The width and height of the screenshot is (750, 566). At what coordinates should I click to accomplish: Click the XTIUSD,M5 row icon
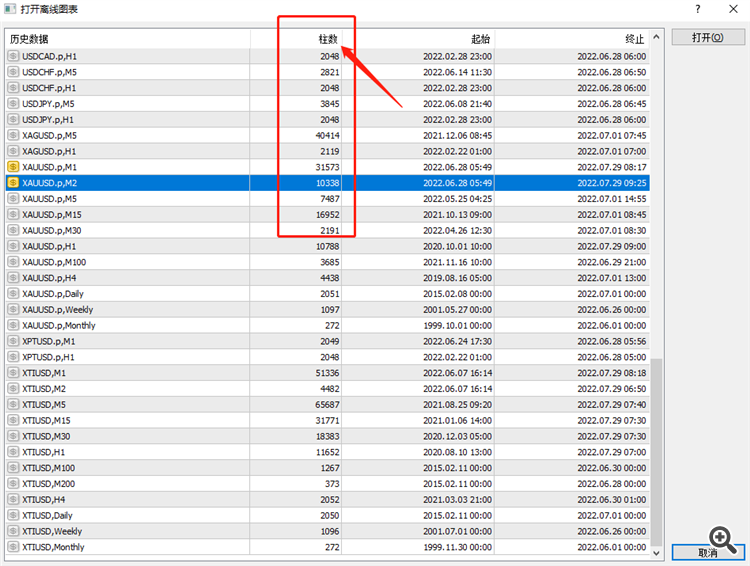click(13, 404)
